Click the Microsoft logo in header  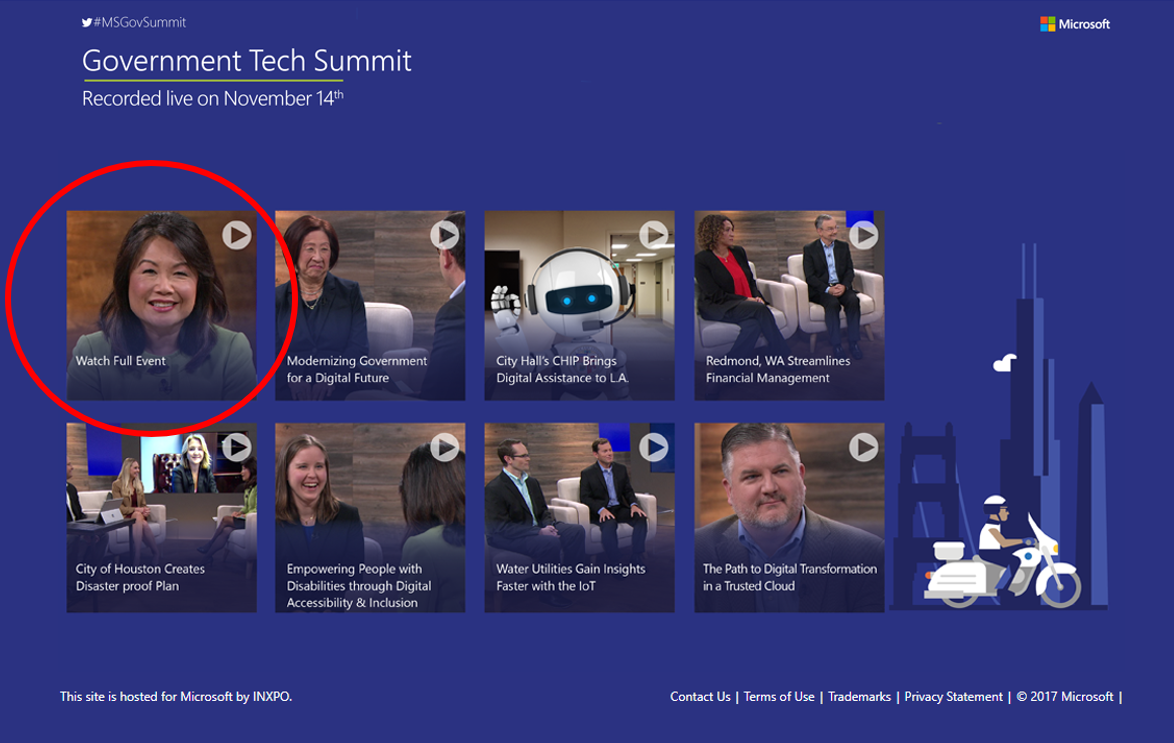(x=1075, y=24)
